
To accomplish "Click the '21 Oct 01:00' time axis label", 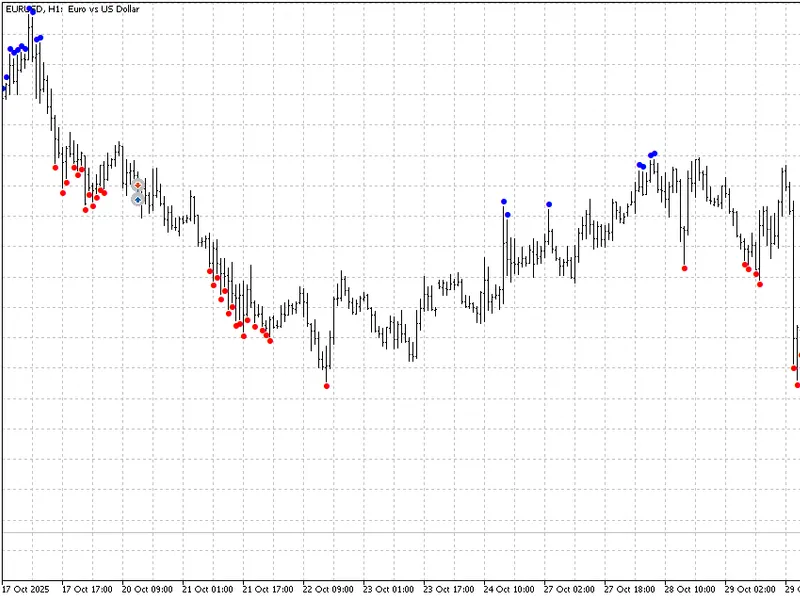I will (207, 589).
